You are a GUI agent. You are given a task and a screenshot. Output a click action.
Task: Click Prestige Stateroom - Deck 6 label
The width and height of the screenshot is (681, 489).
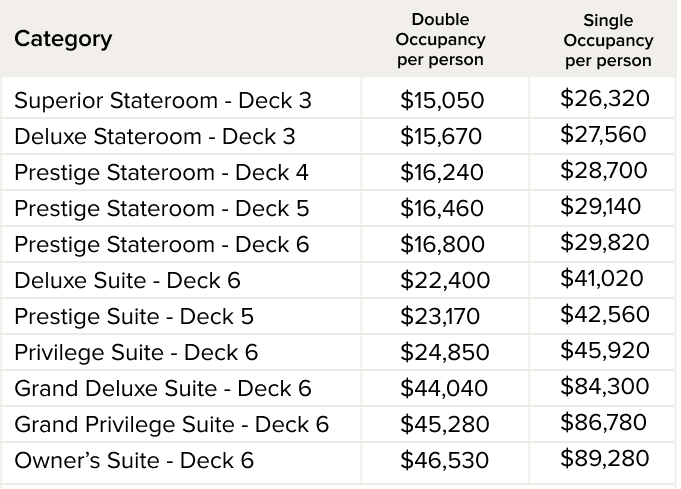point(161,245)
